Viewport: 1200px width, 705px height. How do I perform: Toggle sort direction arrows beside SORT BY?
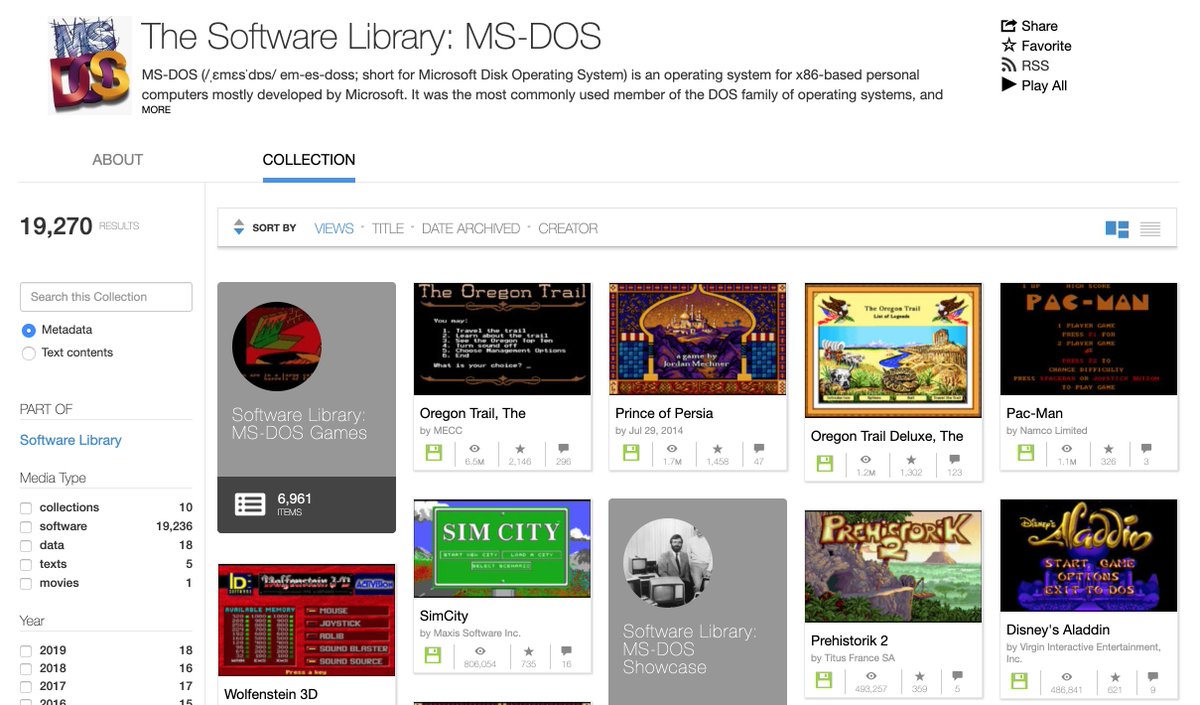(x=238, y=228)
